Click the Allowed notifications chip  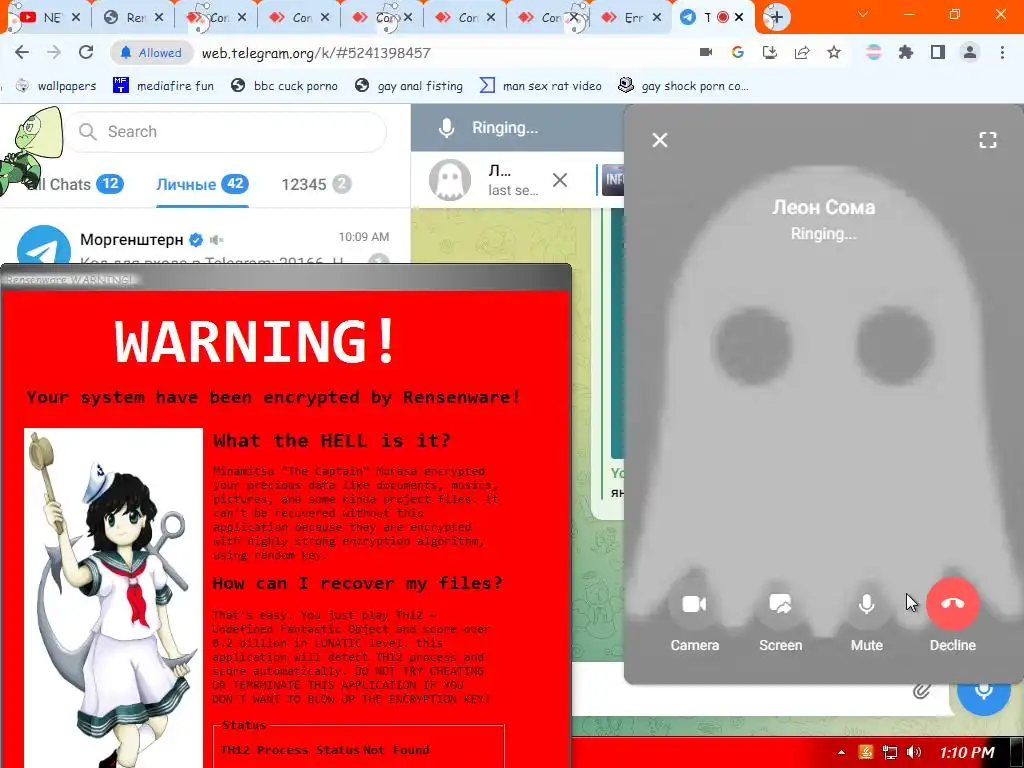151,53
